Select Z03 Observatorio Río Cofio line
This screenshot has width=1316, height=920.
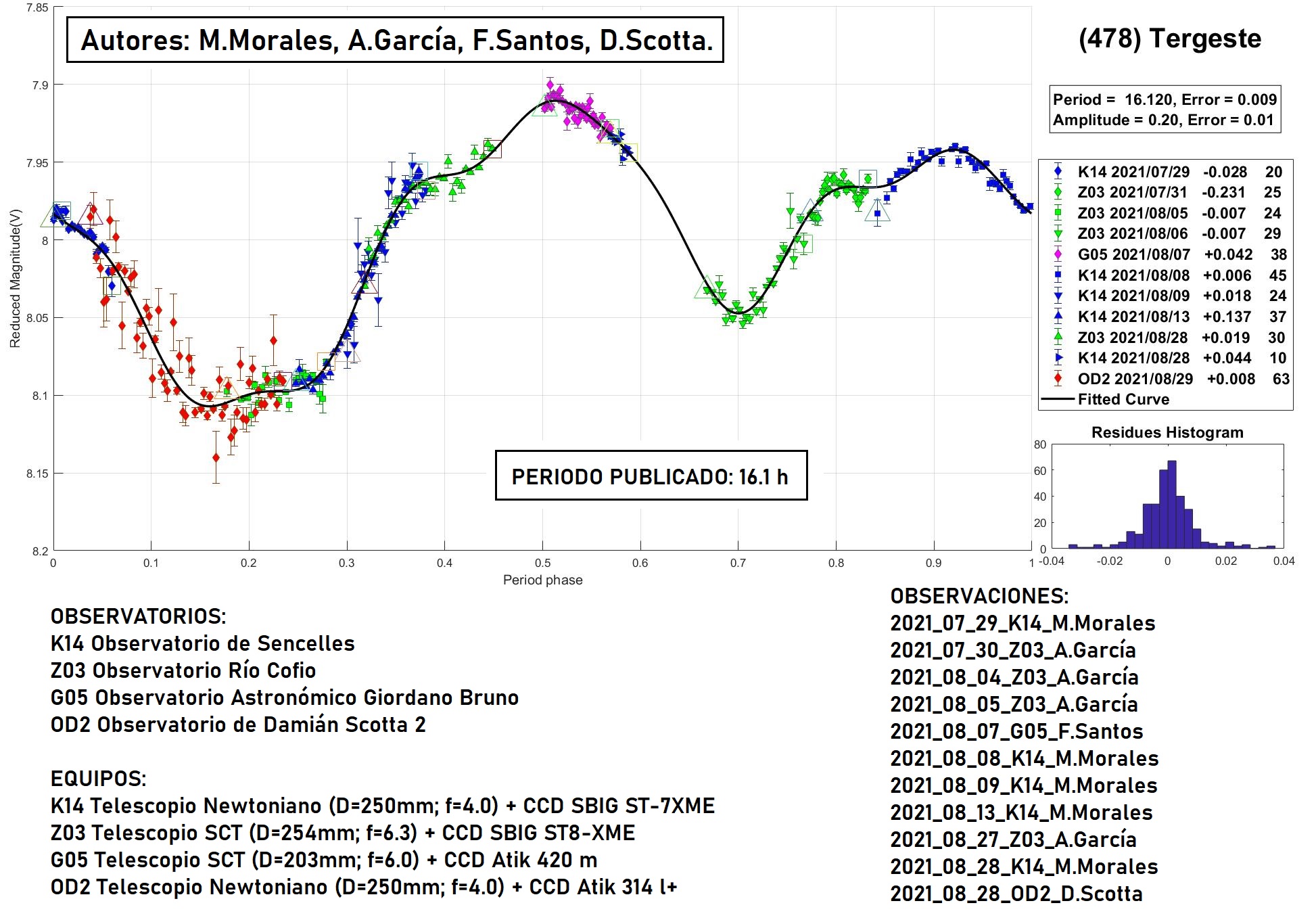point(183,670)
